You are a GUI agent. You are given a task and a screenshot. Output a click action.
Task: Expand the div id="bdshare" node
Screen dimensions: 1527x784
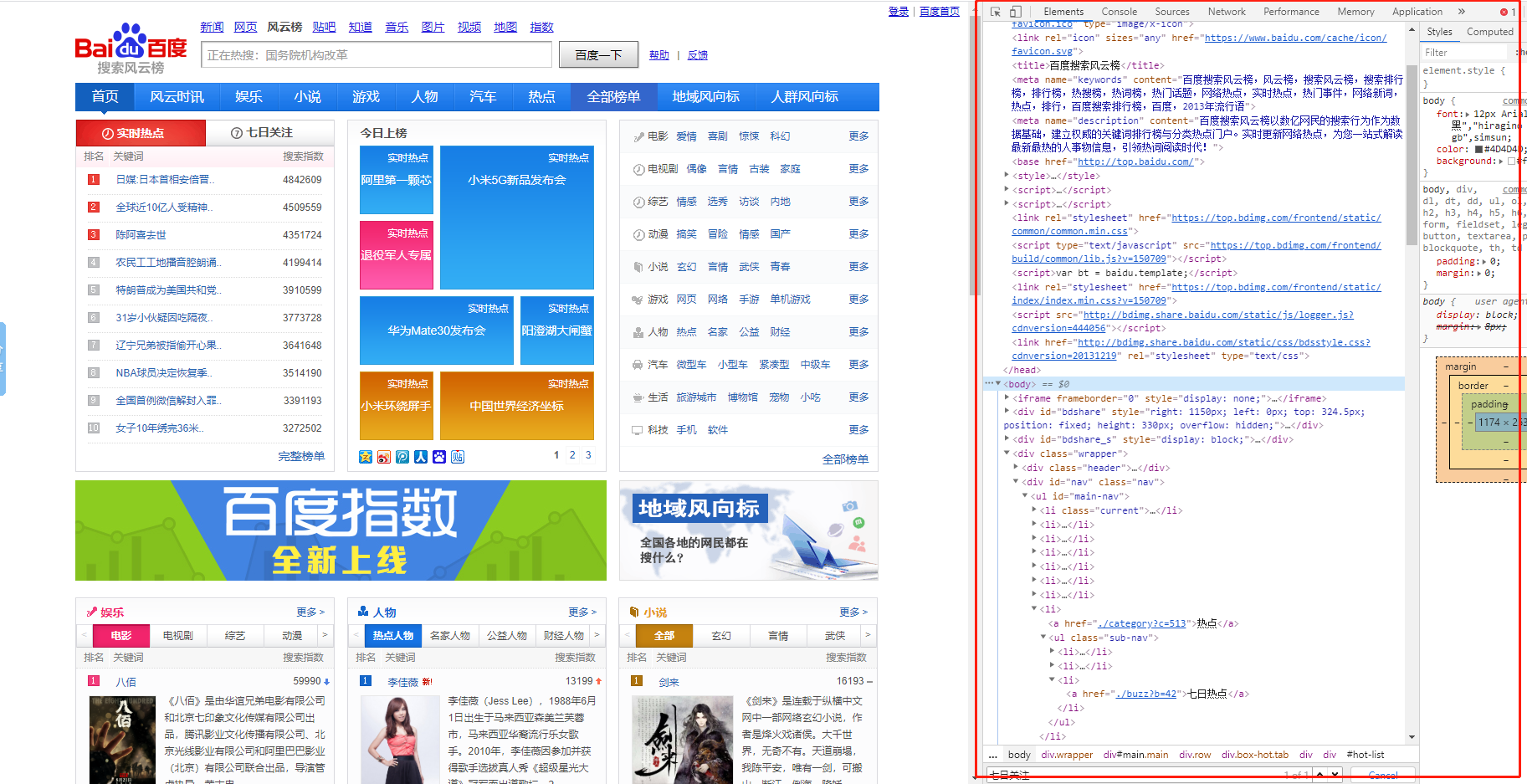1007,412
